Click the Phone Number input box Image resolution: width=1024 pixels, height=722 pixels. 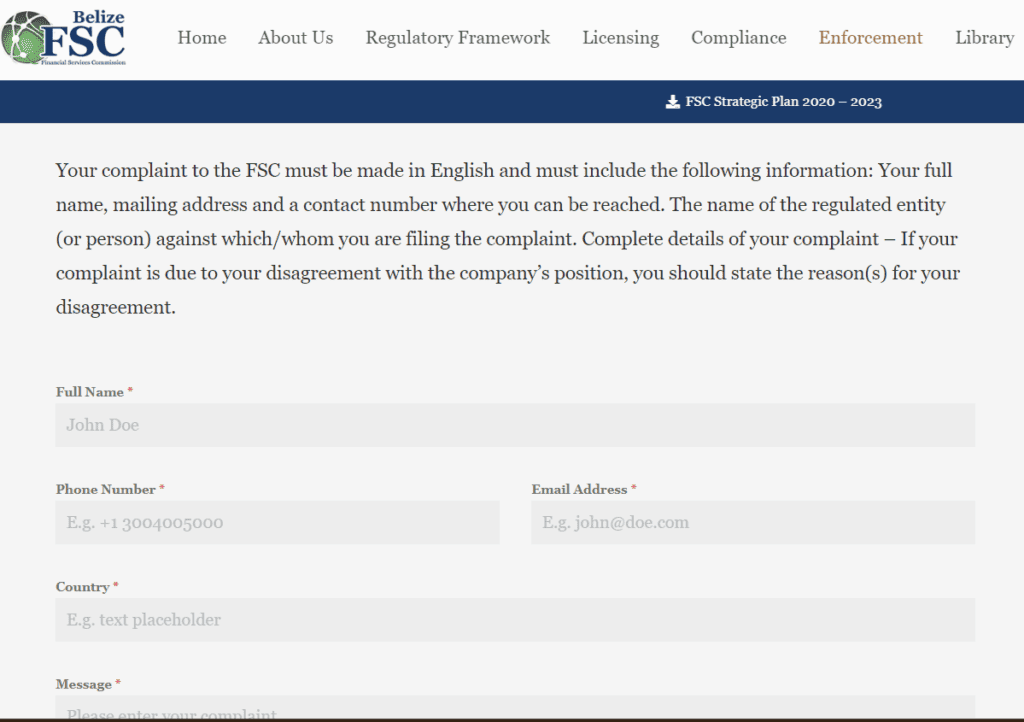click(x=277, y=522)
